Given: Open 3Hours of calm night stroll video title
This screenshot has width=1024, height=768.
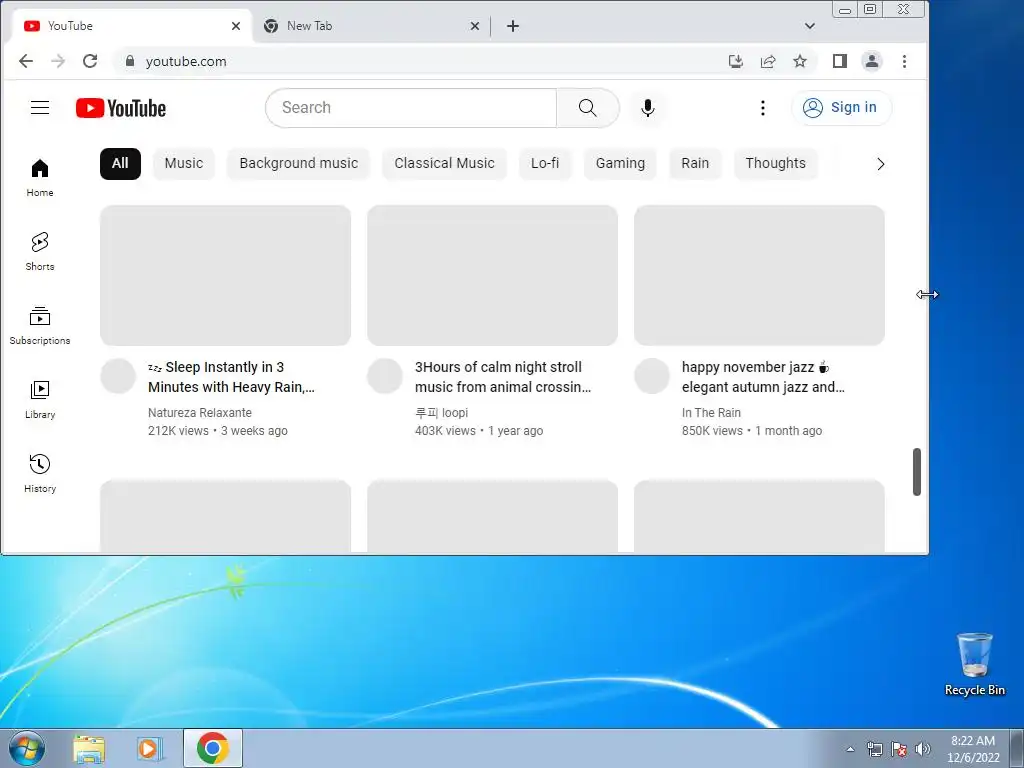Looking at the screenshot, I should [x=503, y=377].
